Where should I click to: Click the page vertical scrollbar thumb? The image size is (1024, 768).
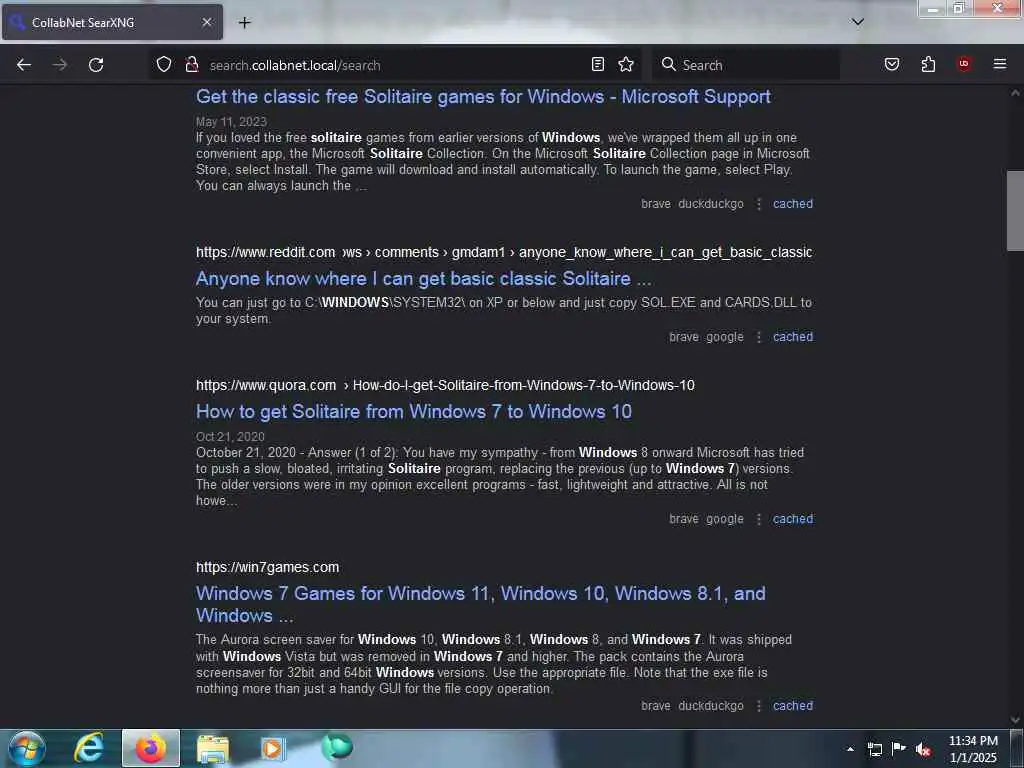pyautogui.click(x=1015, y=210)
